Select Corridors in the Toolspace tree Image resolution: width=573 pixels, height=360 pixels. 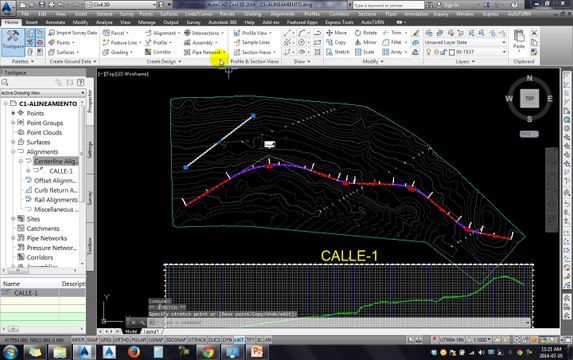click(39, 257)
